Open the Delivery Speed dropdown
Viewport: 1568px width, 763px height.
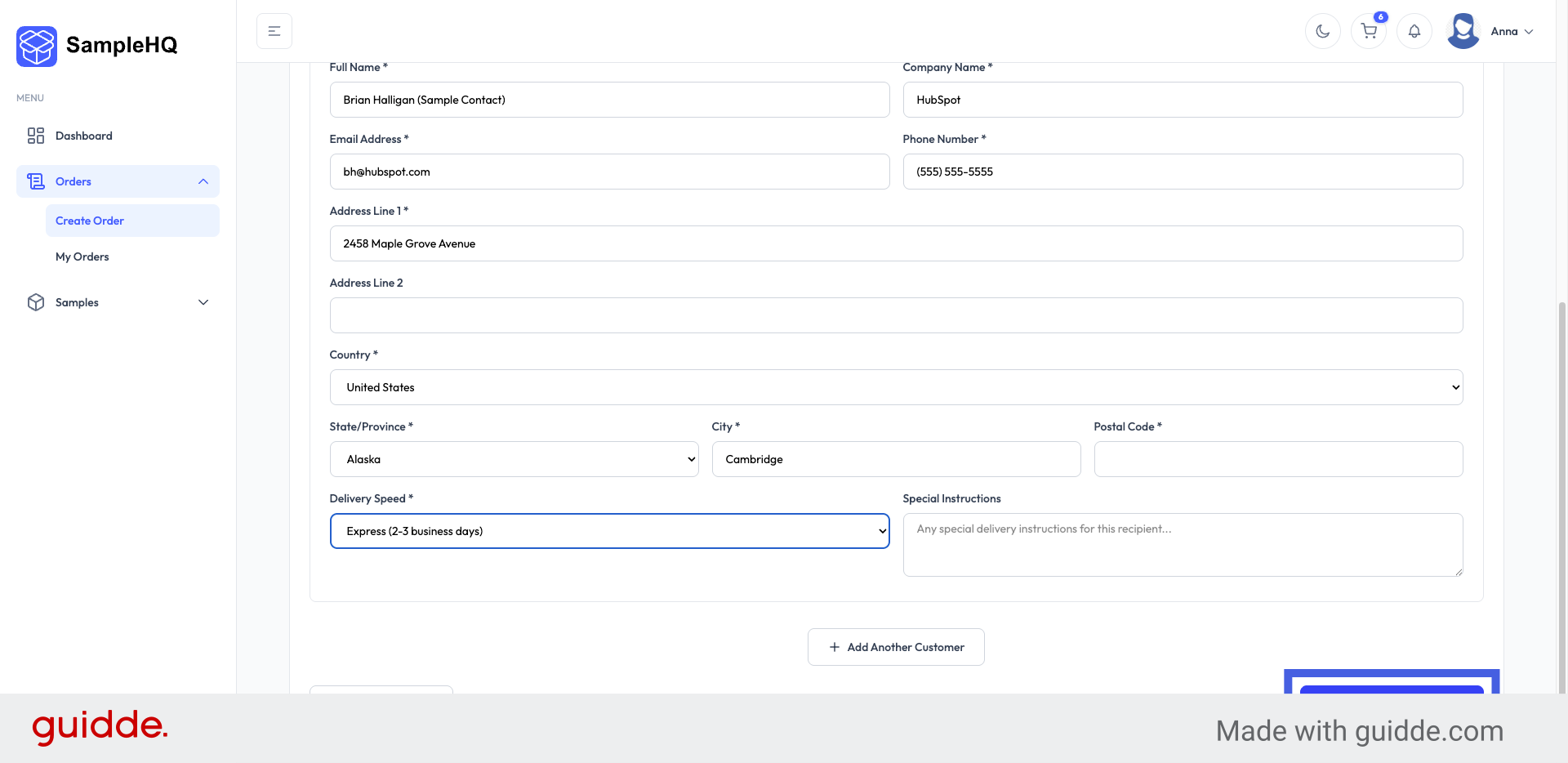[609, 531]
